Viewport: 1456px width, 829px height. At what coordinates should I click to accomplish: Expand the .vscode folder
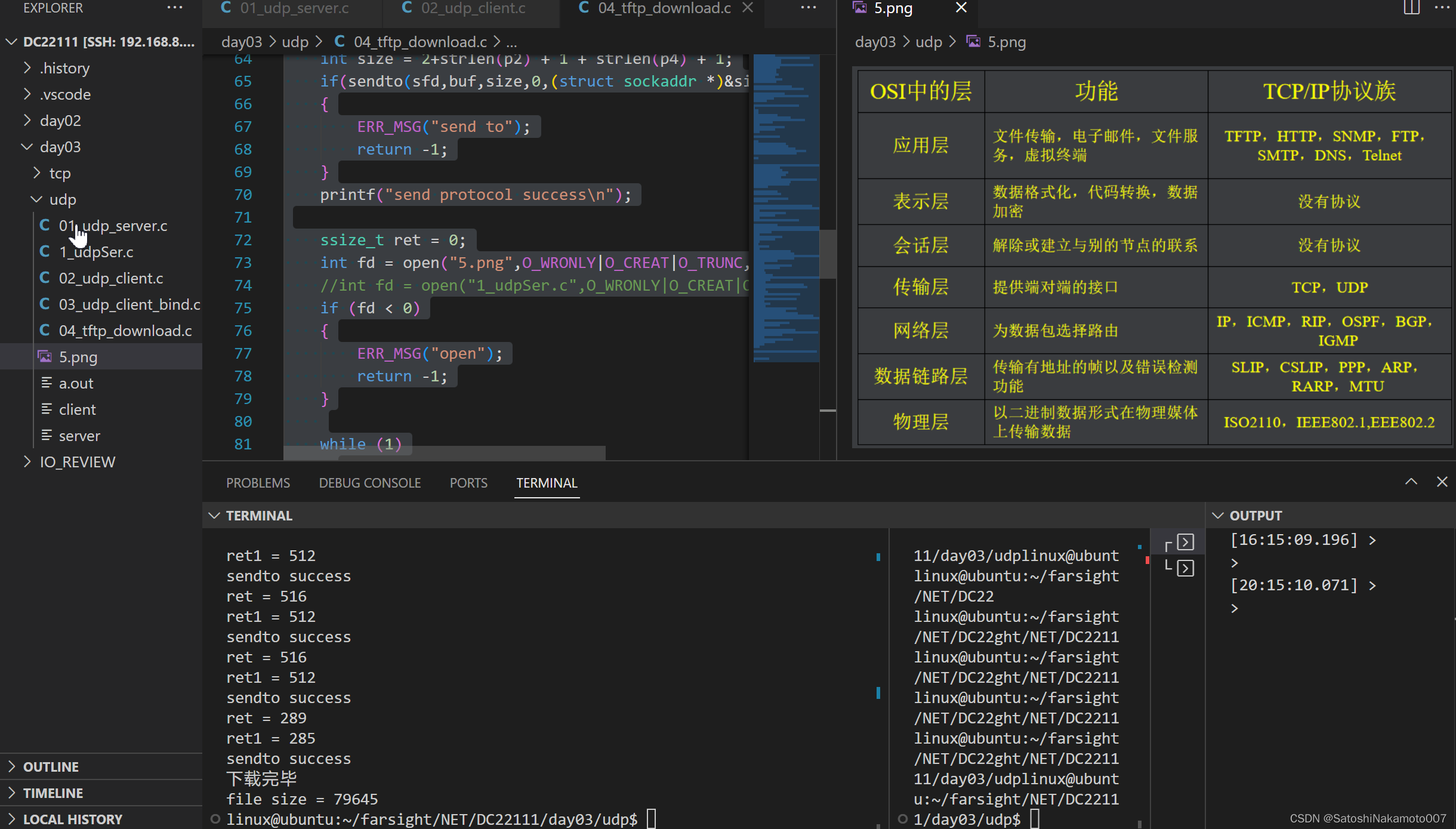point(27,94)
